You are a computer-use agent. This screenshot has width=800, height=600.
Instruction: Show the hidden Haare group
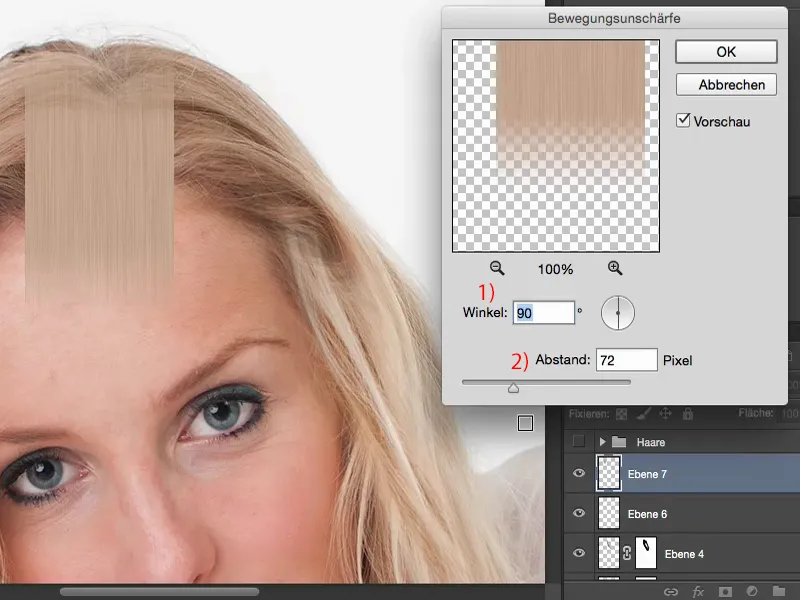579,441
